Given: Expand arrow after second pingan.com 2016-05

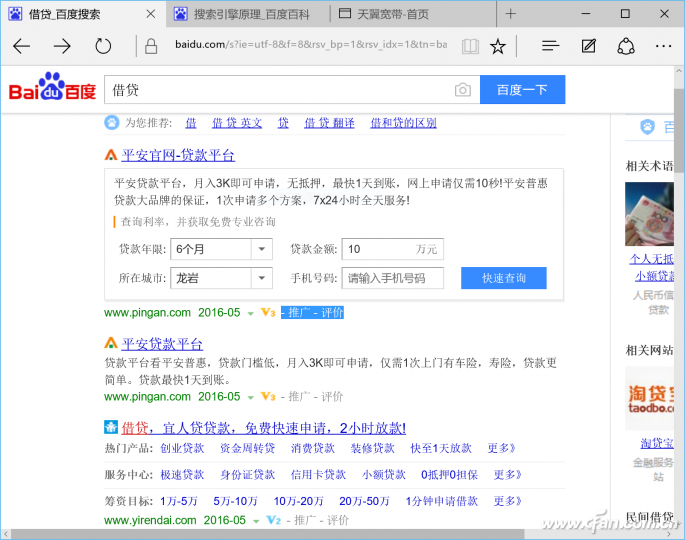Looking at the screenshot, I should [x=251, y=397].
